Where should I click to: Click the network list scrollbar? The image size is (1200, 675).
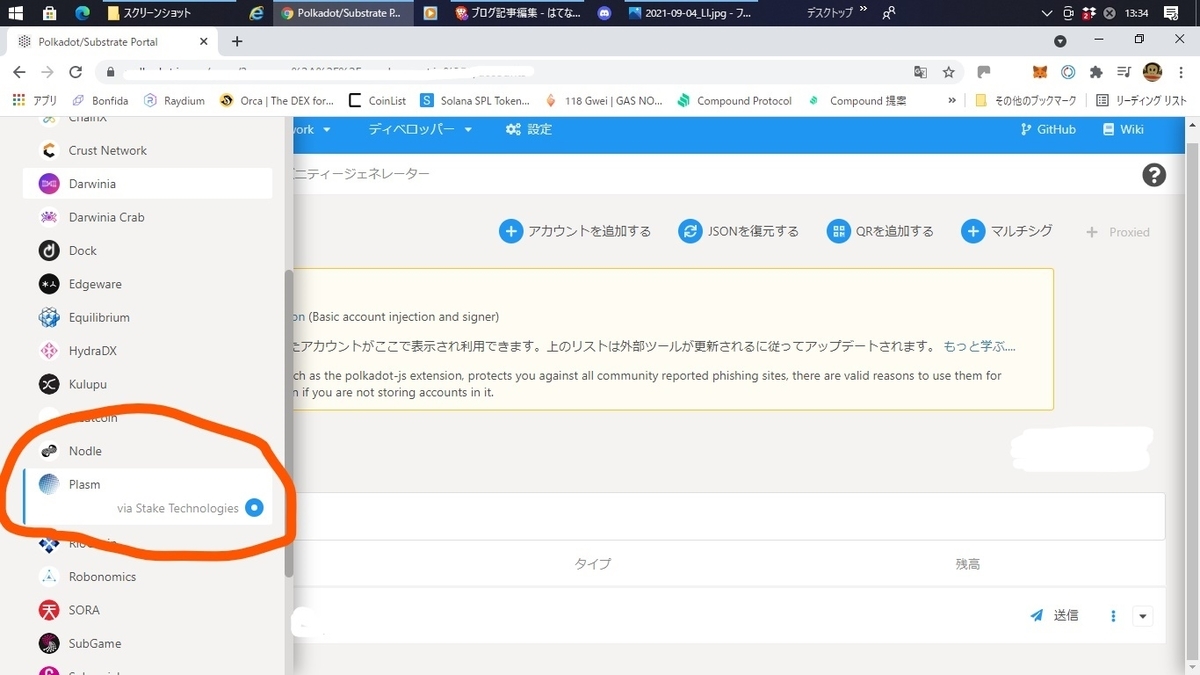point(289,423)
